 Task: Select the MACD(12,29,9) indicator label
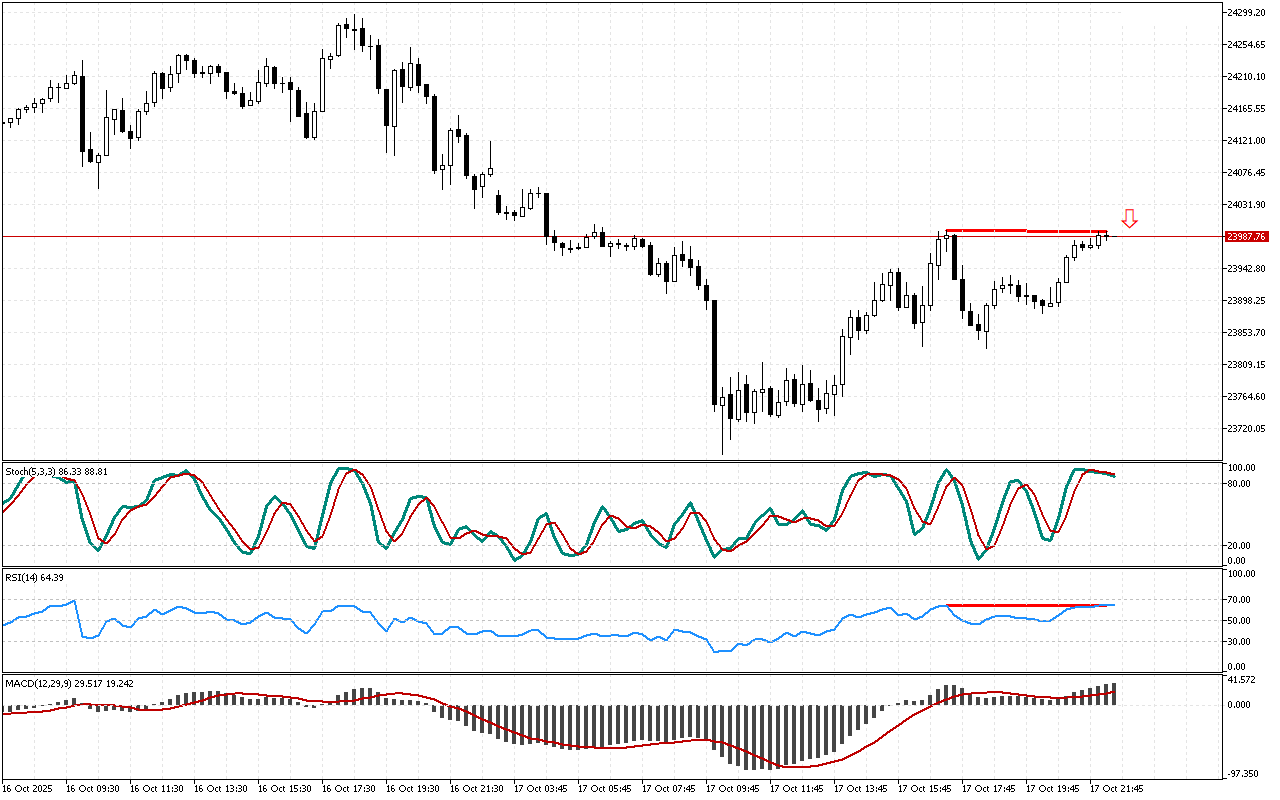[68, 684]
